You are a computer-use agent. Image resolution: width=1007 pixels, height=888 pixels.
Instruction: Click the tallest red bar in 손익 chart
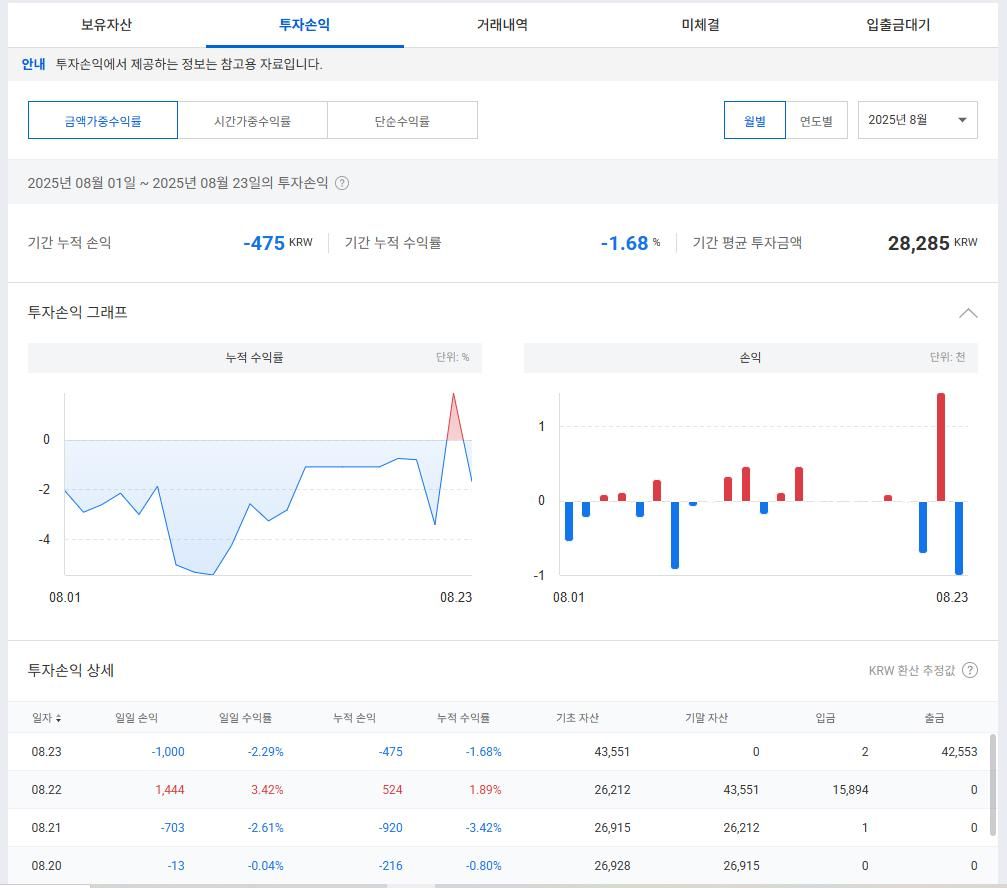(941, 447)
